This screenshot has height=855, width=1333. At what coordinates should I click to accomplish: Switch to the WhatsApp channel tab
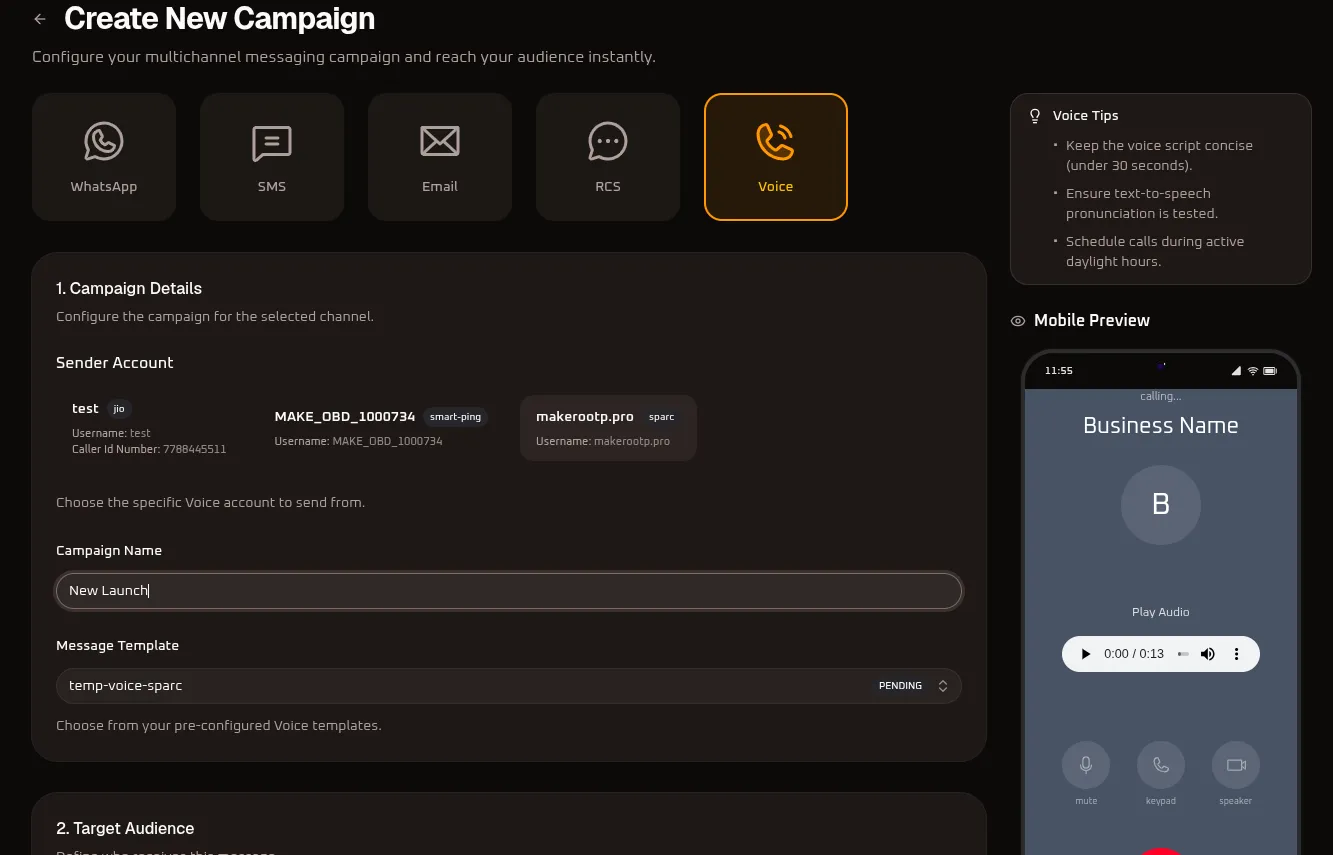point(104,157)
